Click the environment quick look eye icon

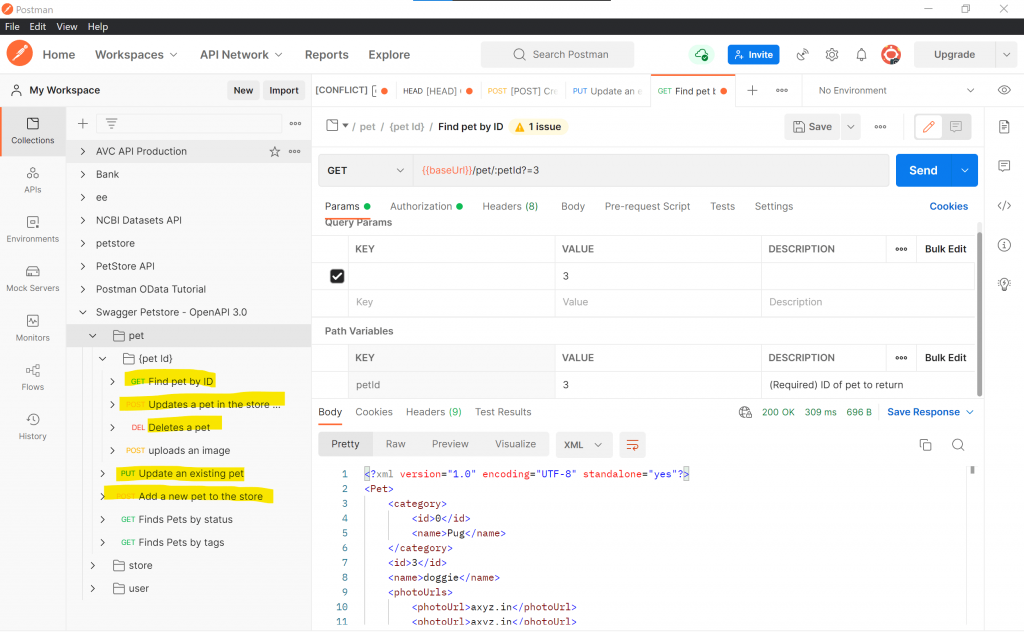(x=1004, y=90)
